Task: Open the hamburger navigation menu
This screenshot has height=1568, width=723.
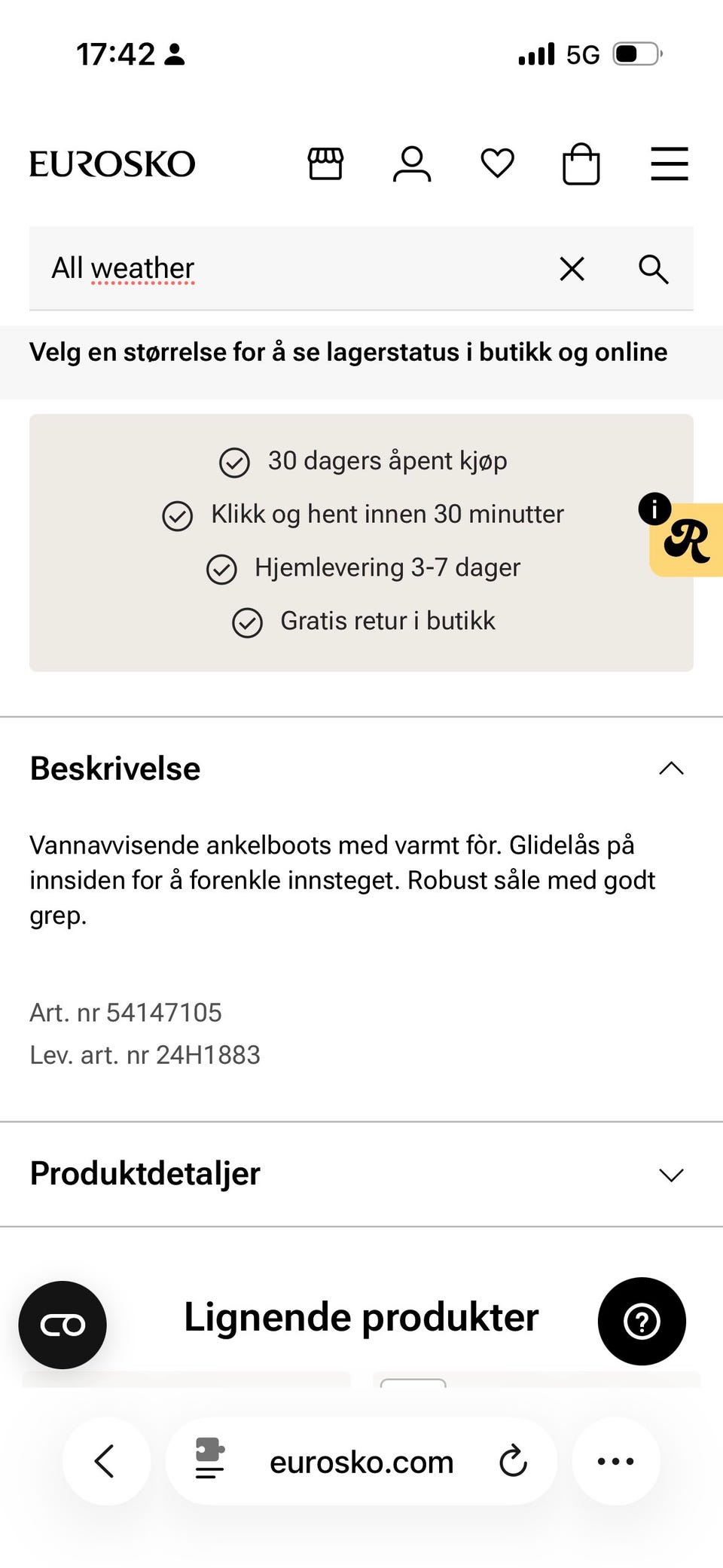Action: [669, 163]
